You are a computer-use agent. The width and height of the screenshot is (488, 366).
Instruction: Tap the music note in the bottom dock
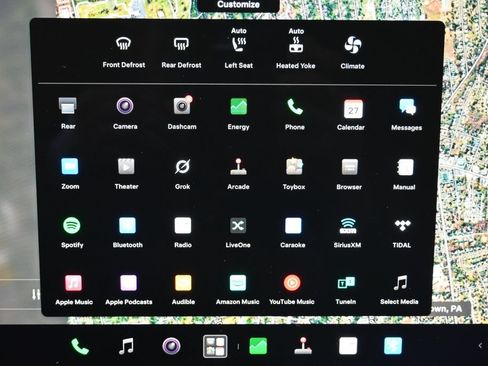(x=126, y=346)
